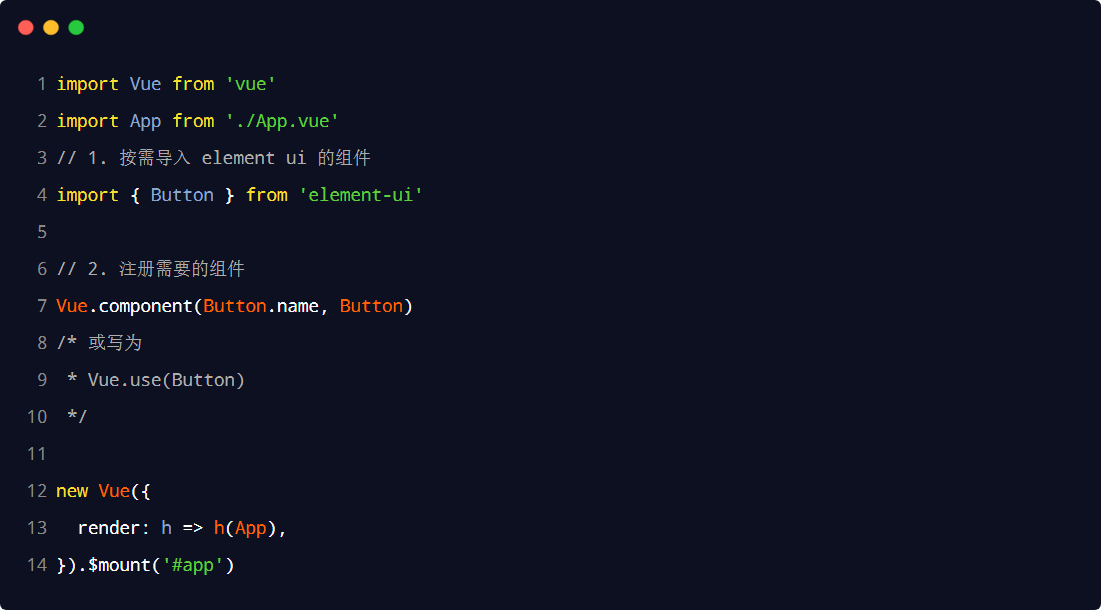Click Button.name argument on line 7
This screenshot has height=610, width=1101.
261,306
